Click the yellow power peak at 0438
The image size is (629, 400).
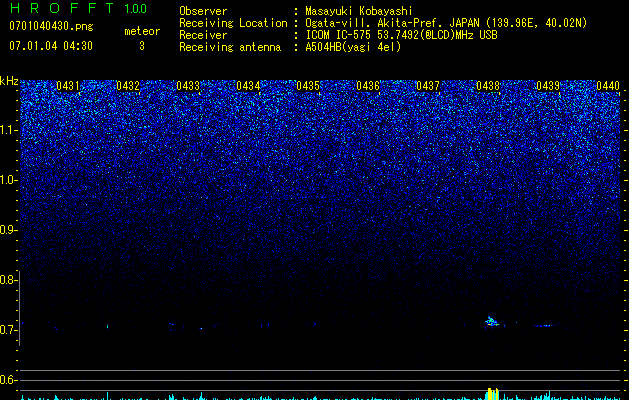tap(492, 394)
